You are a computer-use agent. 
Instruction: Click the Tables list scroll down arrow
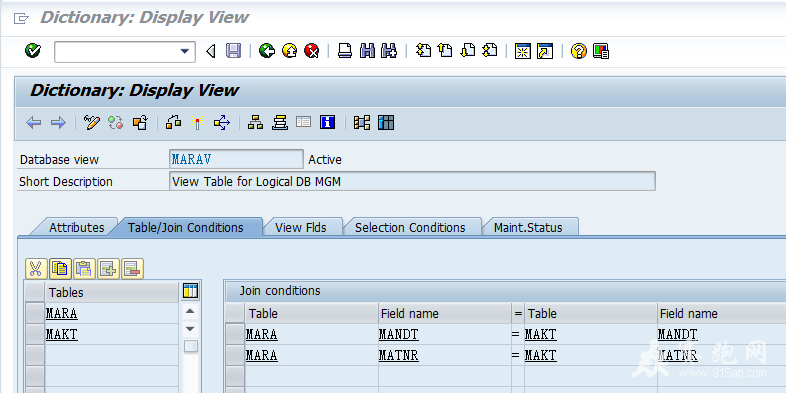(x=190, y=329)
